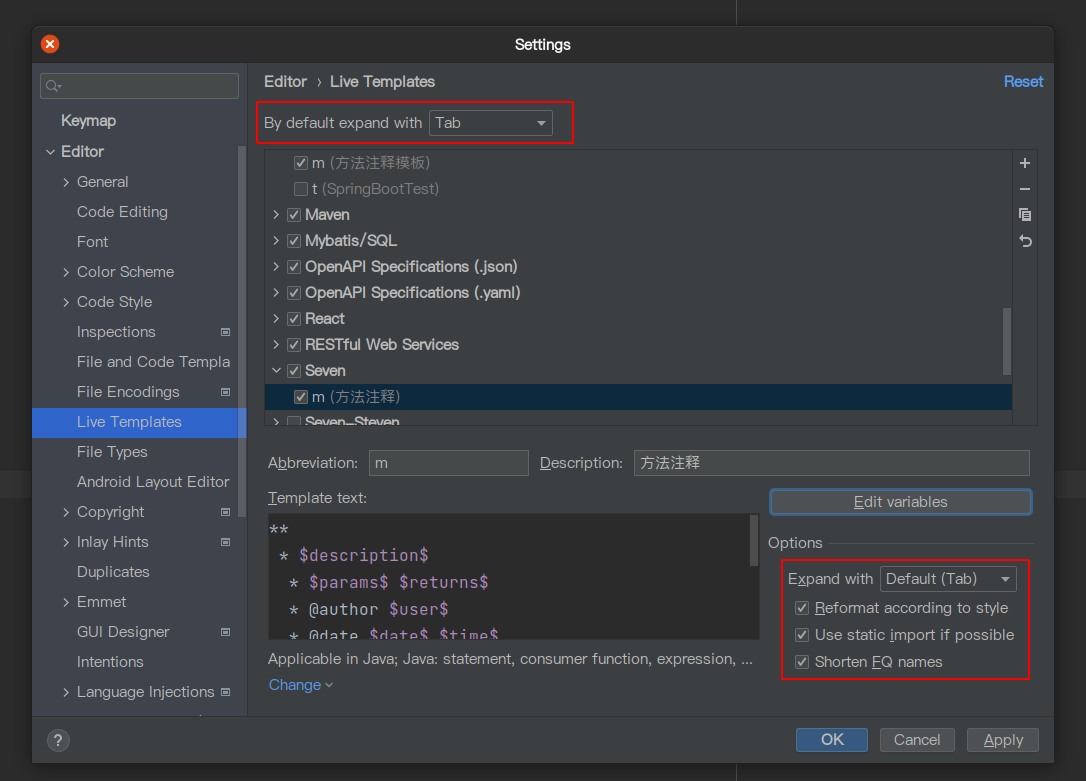1086x781 pixels.
Task: Click the Abbreviation input field
Action: tap(449, 463)
